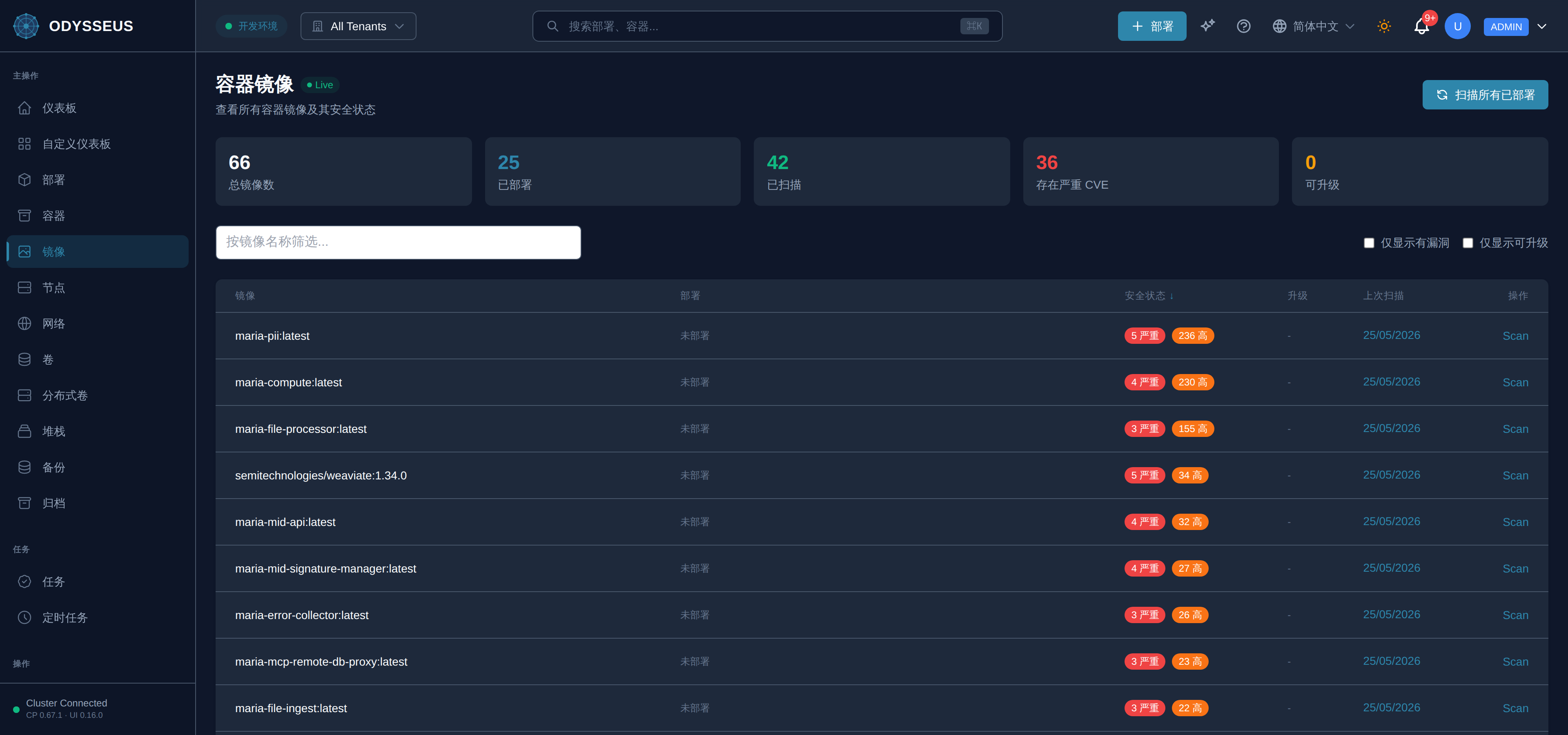
Task: Click the blue U user avatar
Action: tap(1457, 26)
